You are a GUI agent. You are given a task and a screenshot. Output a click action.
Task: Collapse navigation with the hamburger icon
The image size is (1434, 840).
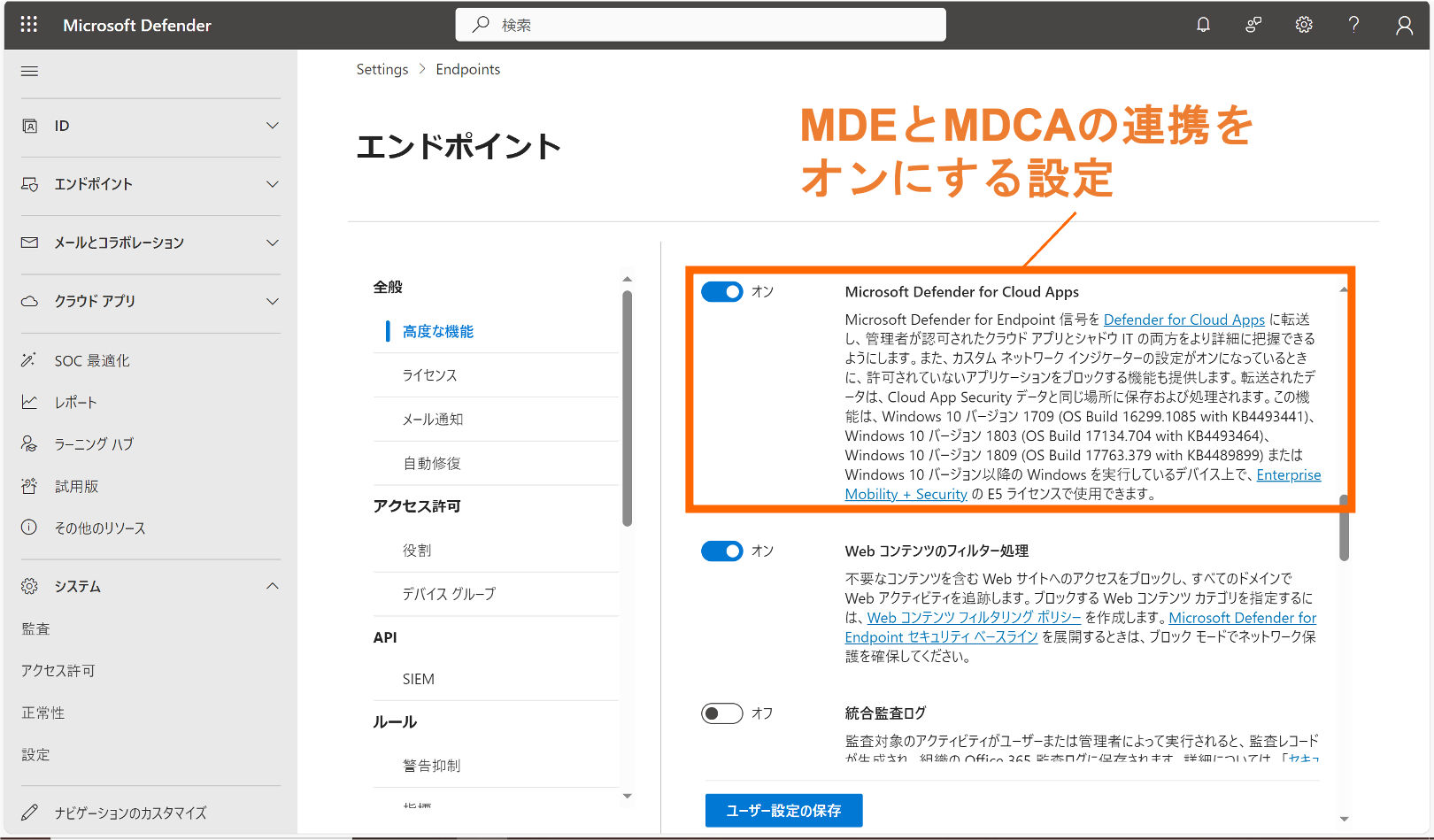(29, 71)
